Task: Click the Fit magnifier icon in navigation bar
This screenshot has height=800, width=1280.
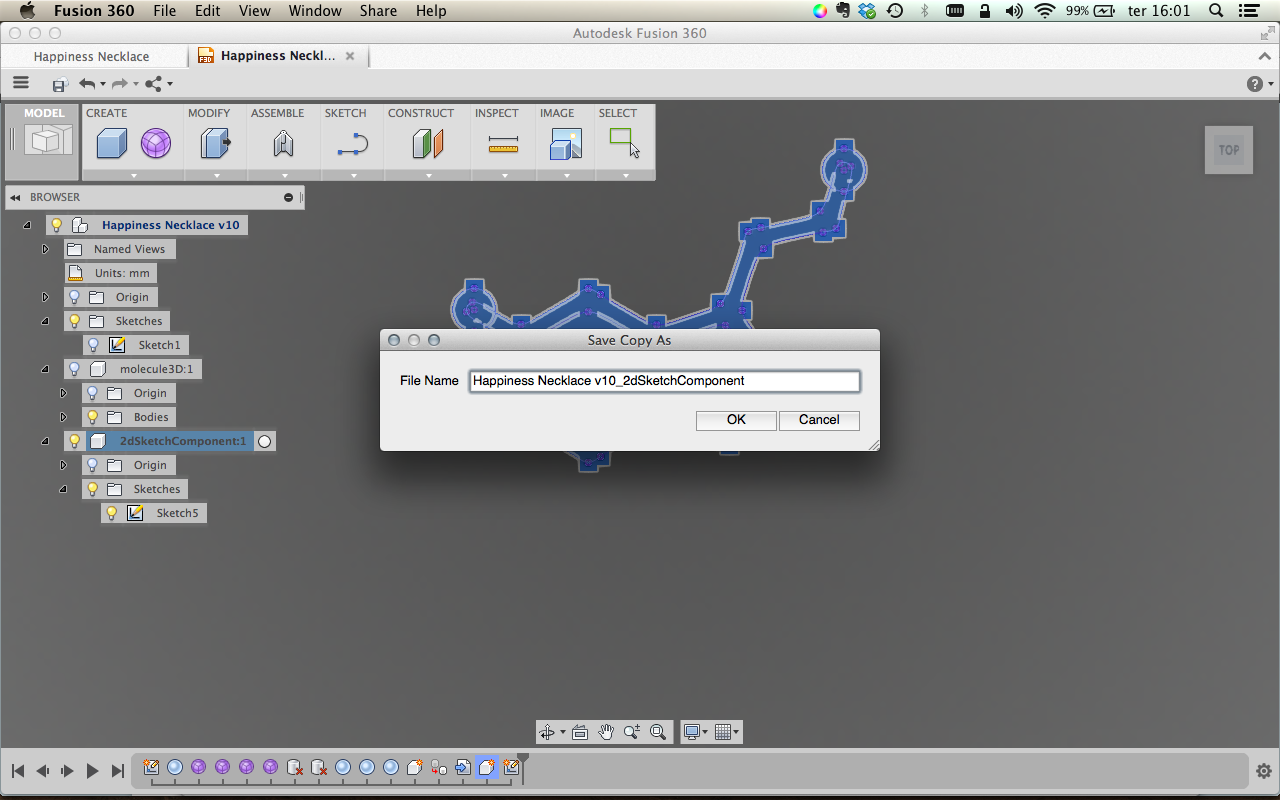Action: click(658, 732)
